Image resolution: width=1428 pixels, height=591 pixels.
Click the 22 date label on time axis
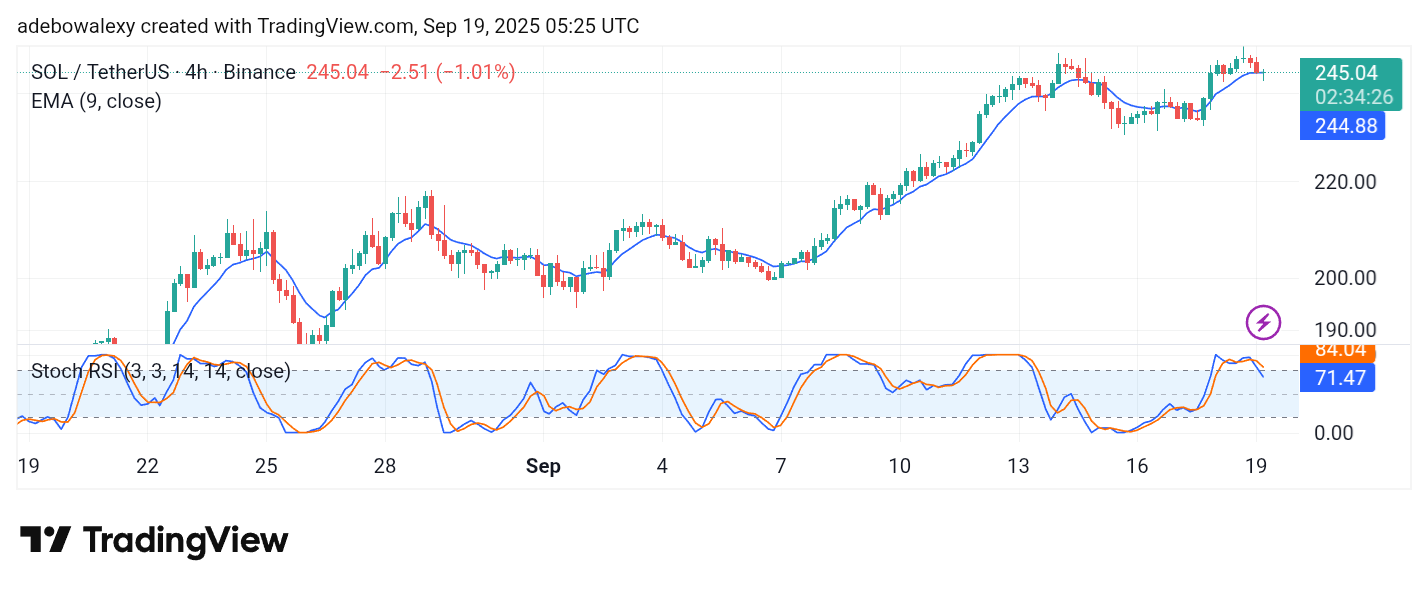coord(147,466)
